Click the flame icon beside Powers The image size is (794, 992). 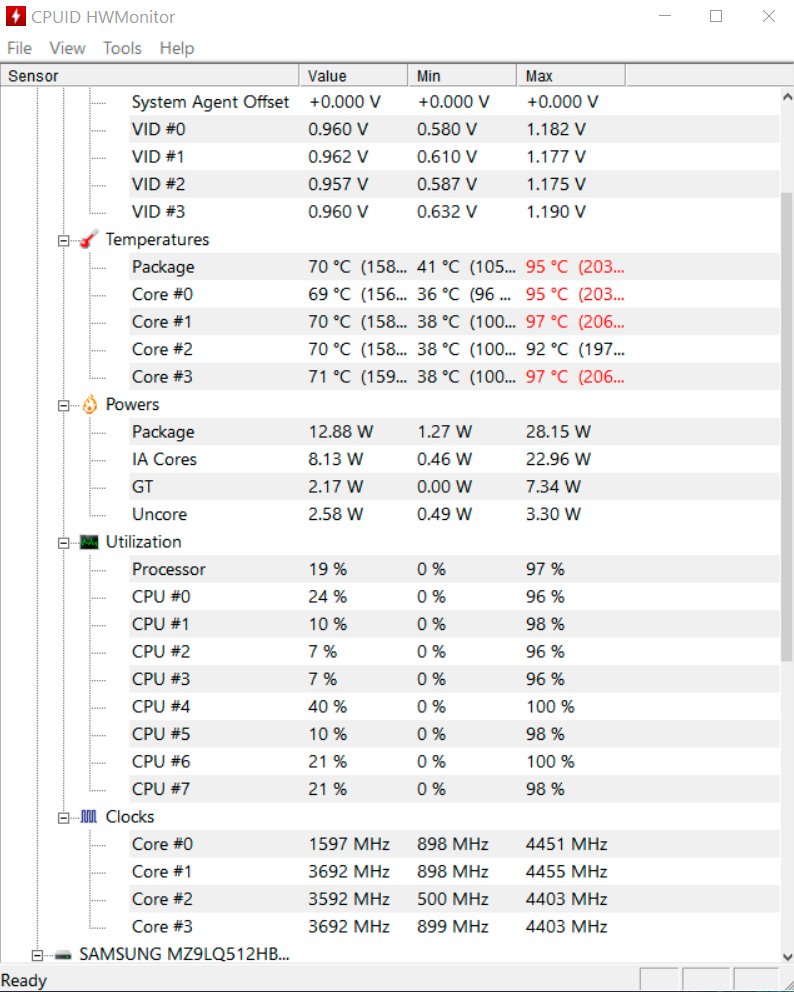point(90,404)
